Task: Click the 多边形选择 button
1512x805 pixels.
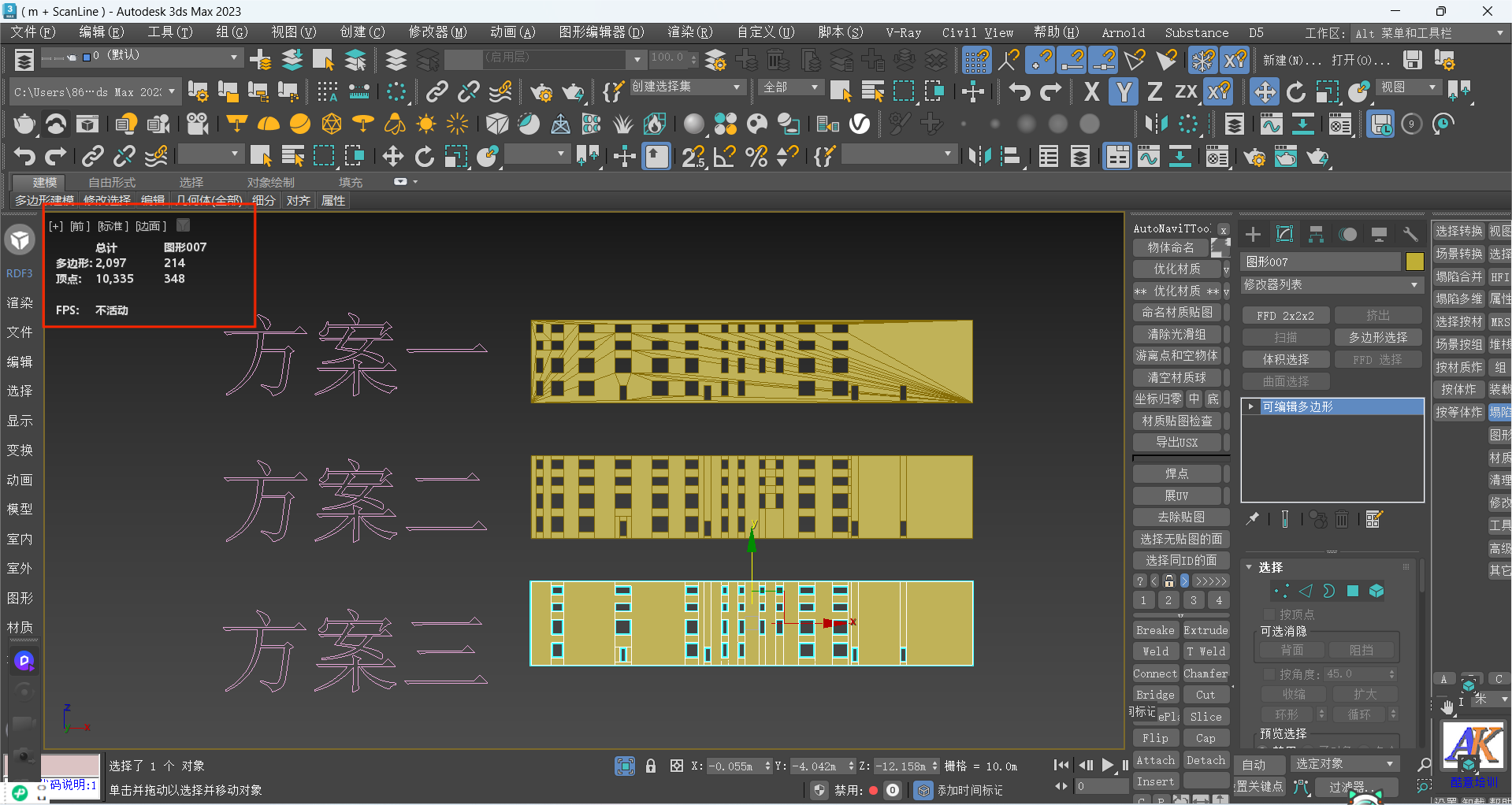Action: point(1377,337)
